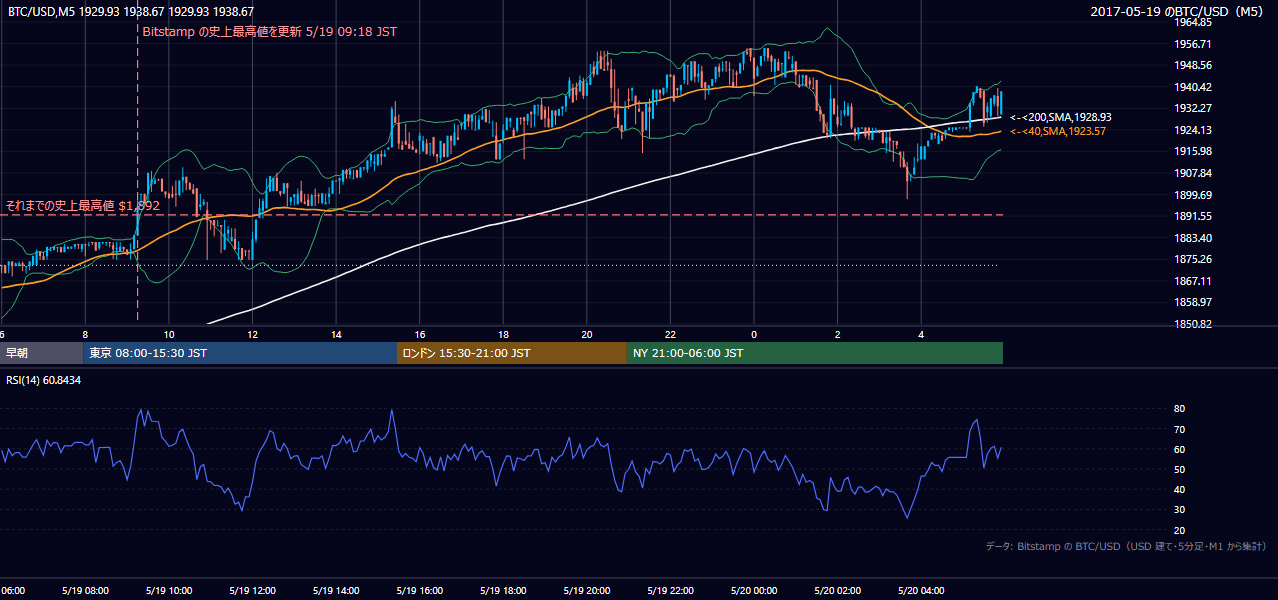
Task: Click RSI axis level 70
Action: coord(1180,429)
